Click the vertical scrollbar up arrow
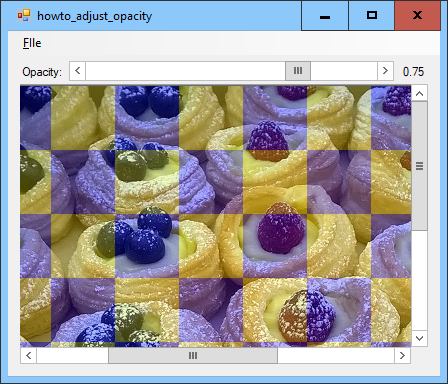Image resolution: width=448 pixels, height=384 pixels. click(419, 94)
